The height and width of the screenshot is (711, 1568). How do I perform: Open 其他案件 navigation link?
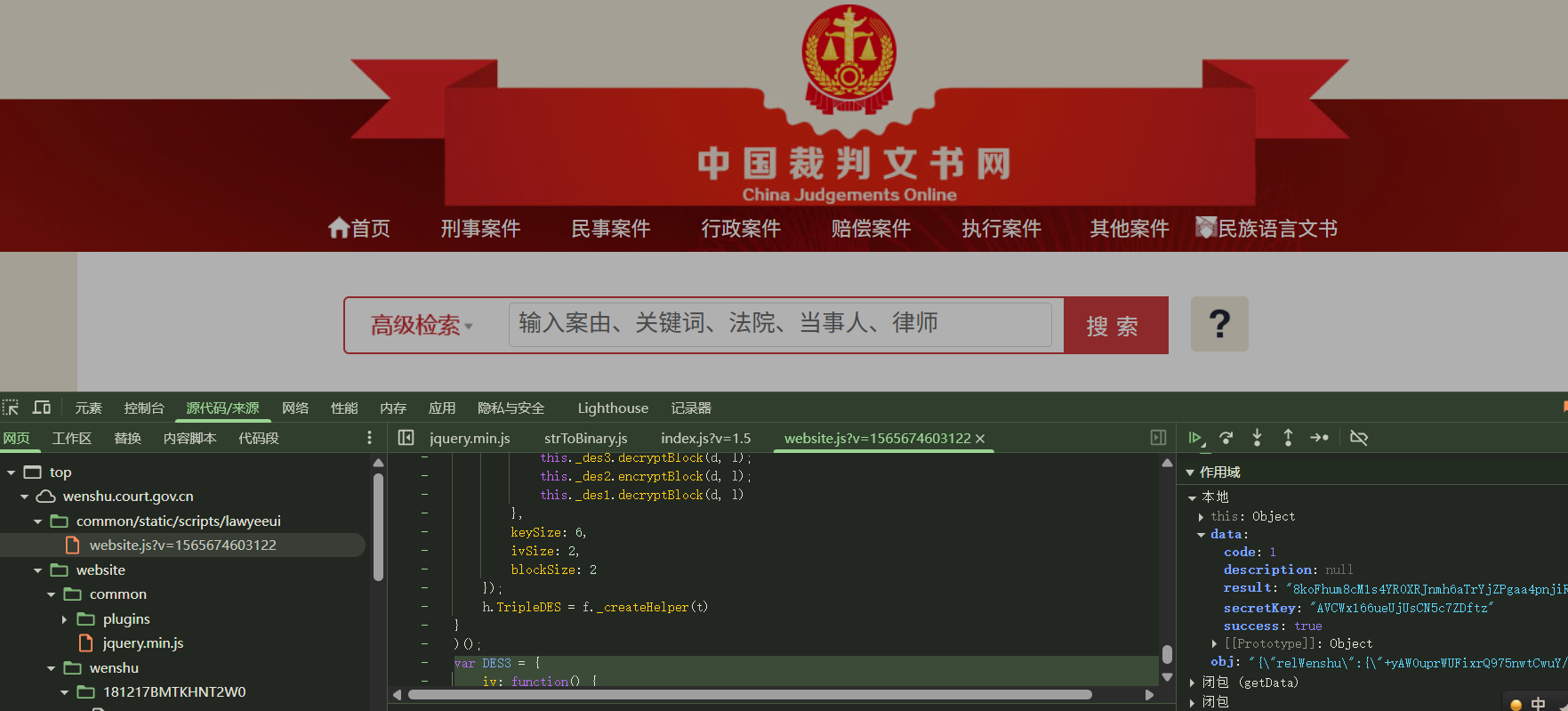click(x=1130, y=229)
